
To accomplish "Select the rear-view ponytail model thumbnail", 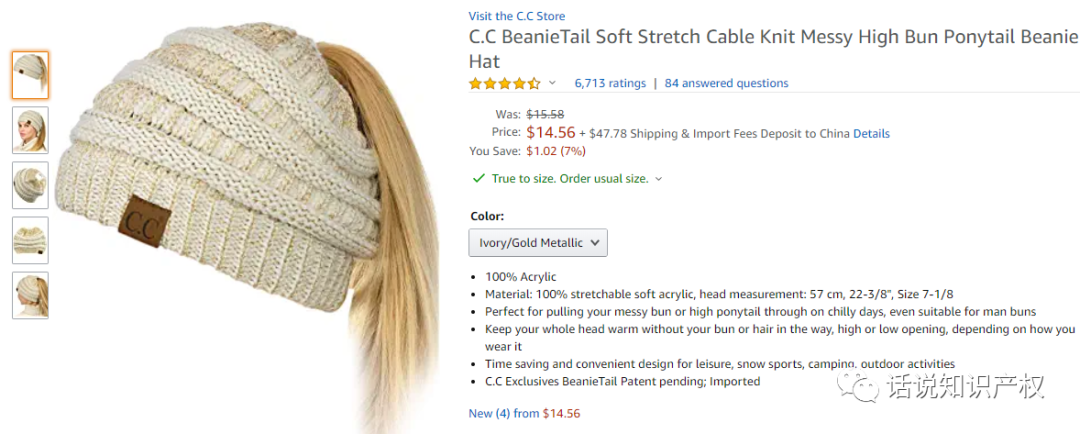I will (30, 295).
